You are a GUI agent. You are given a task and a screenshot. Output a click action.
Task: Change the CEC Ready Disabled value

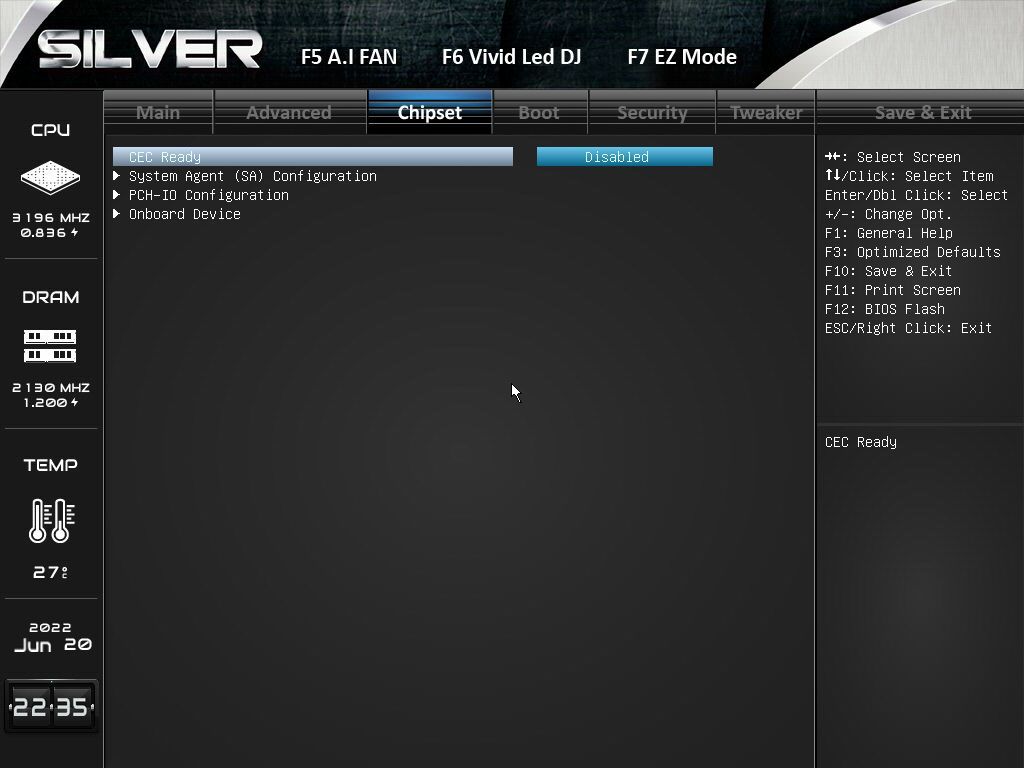tap(624, 157)
